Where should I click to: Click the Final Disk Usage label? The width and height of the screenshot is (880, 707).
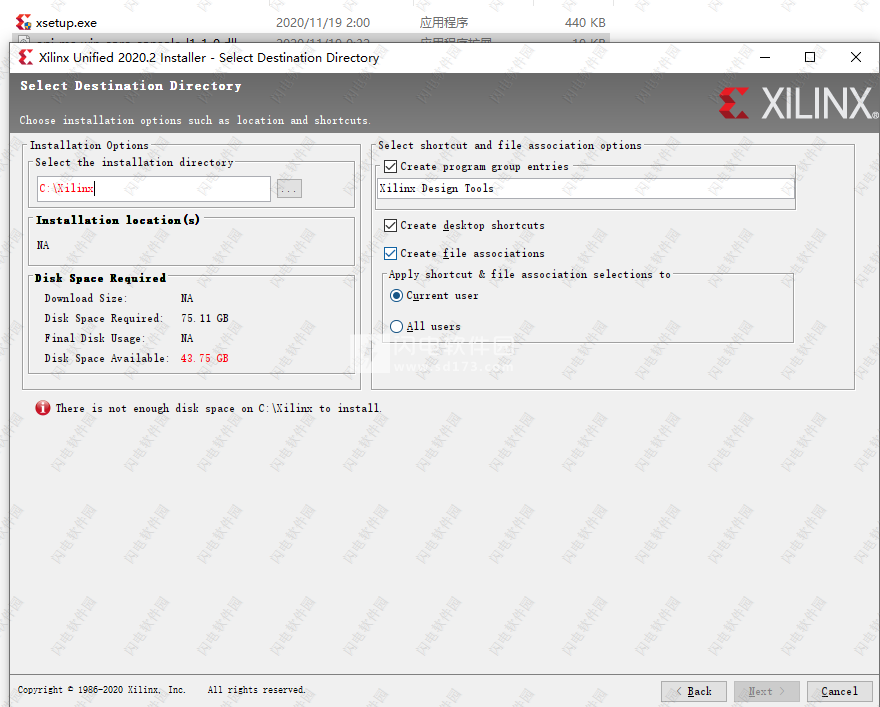[95, 338]
